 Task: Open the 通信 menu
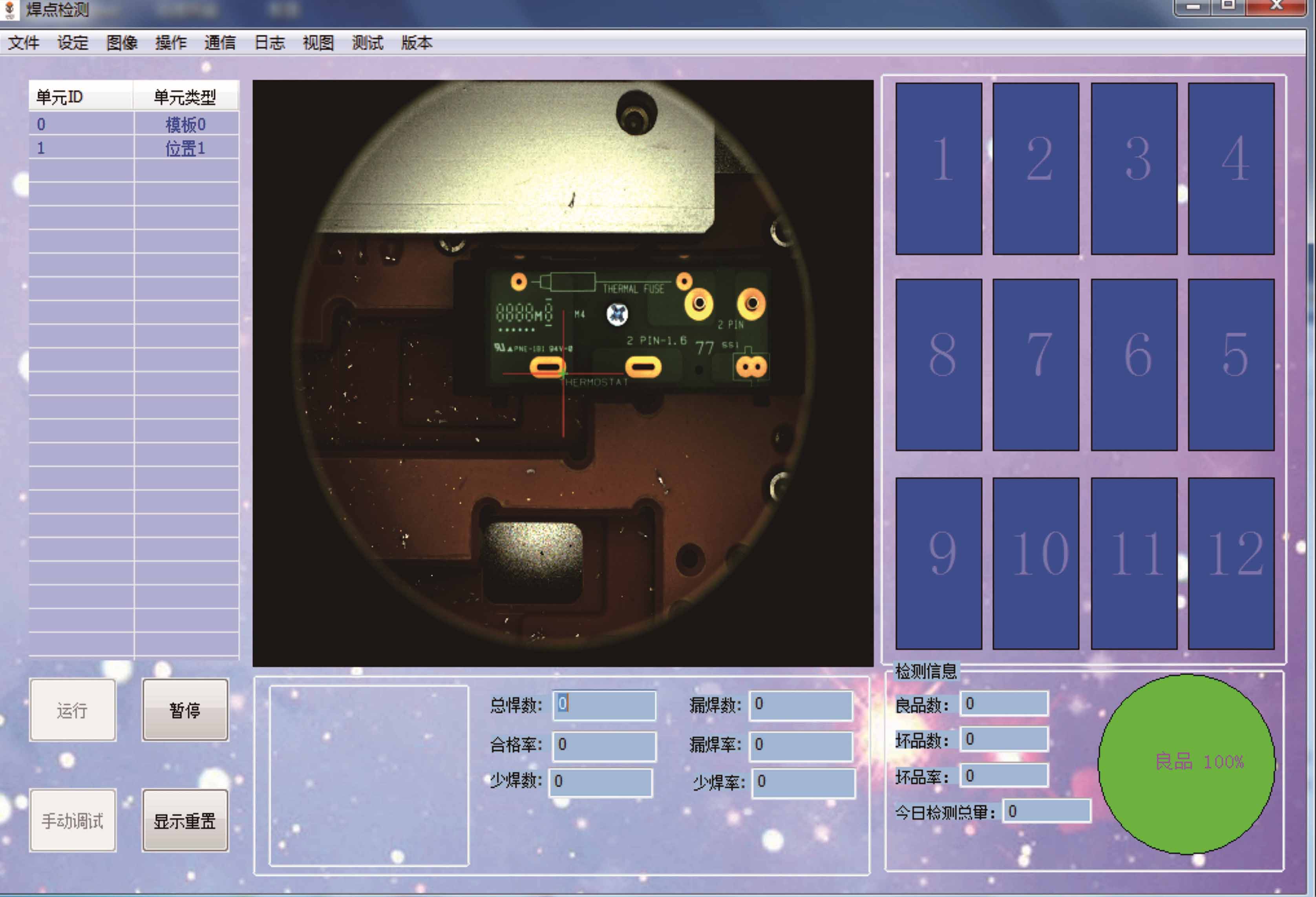tap(220, 43)
